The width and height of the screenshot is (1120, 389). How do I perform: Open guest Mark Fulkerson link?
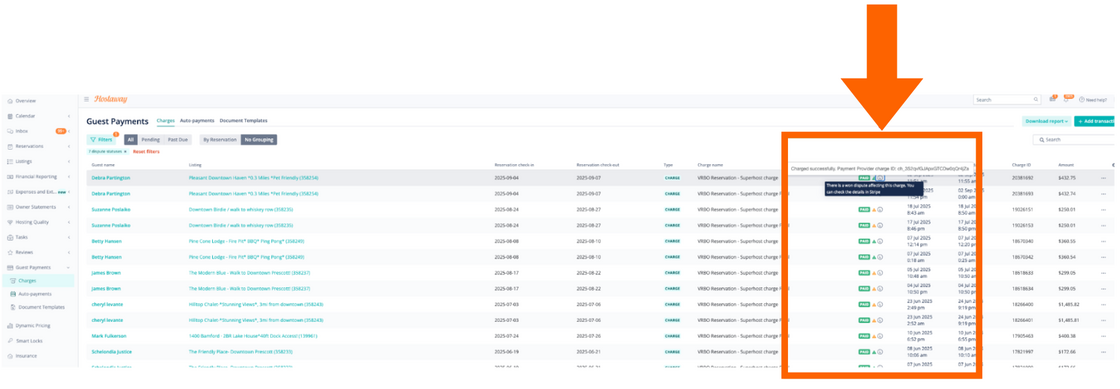click(109, 335)
